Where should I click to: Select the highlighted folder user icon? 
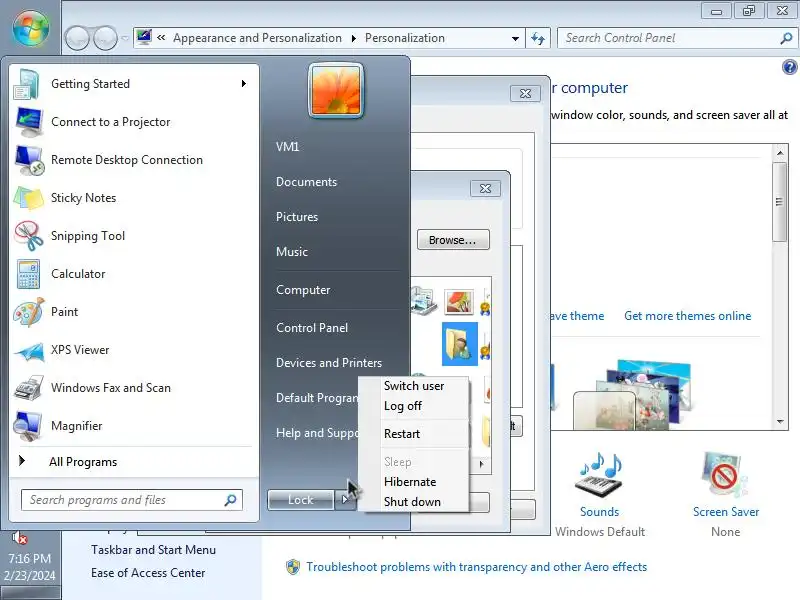[x=459, y=344]
